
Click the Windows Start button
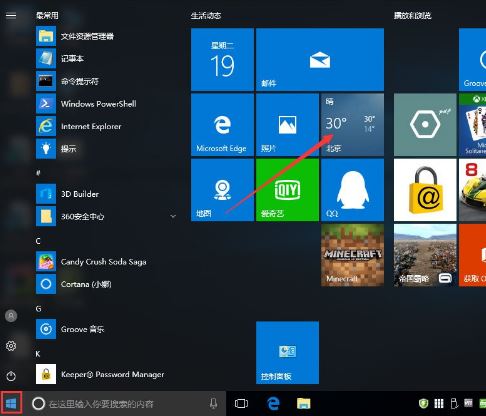pyautogui.click(x=11, y=404)
